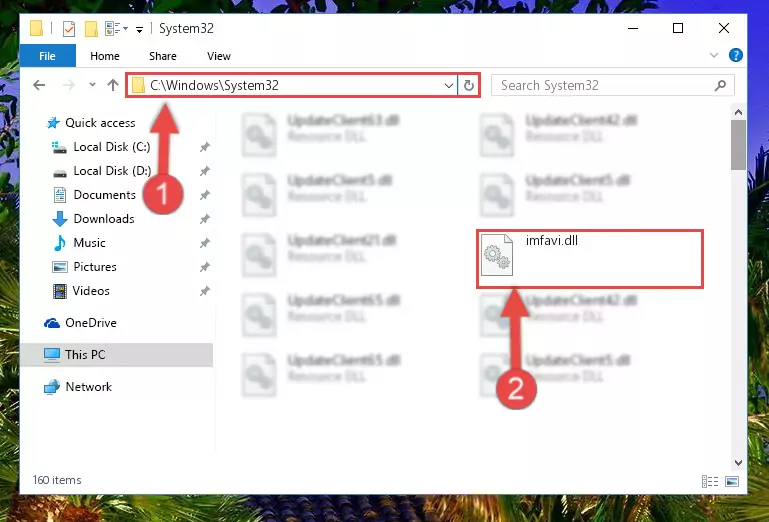Unpin Local Disk (C:) pin icon
Image resolution: width=769 pixels, height=522 pixels.
tap(205, 147)
